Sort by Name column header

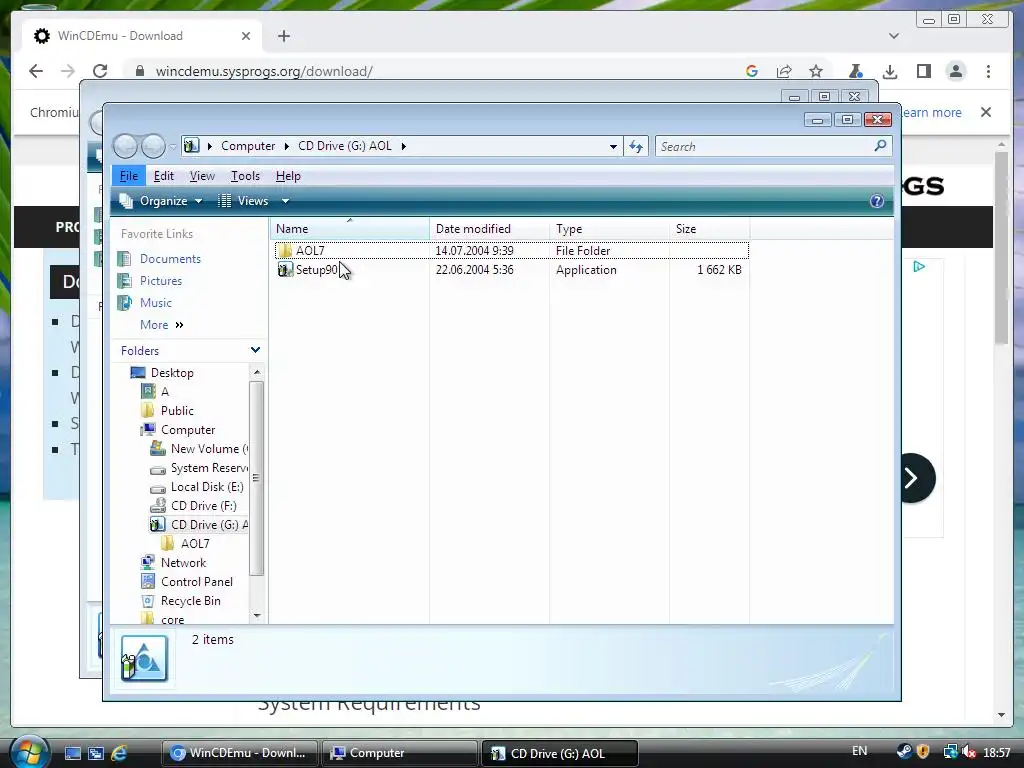coord(349,229)
